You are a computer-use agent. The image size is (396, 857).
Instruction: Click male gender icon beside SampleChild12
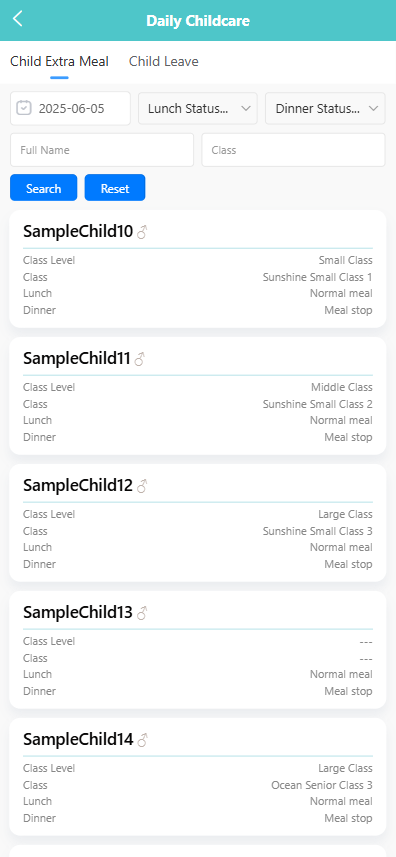(x=142, y=486)
